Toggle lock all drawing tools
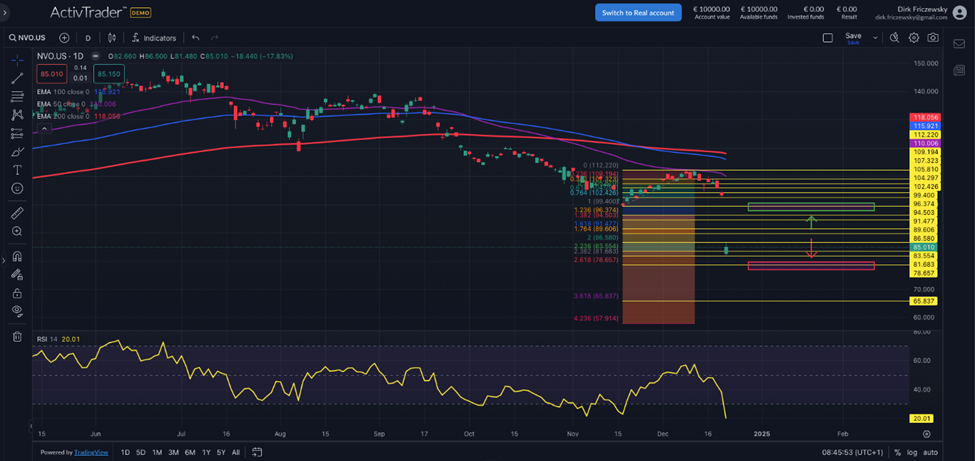 tap(17, 293)
